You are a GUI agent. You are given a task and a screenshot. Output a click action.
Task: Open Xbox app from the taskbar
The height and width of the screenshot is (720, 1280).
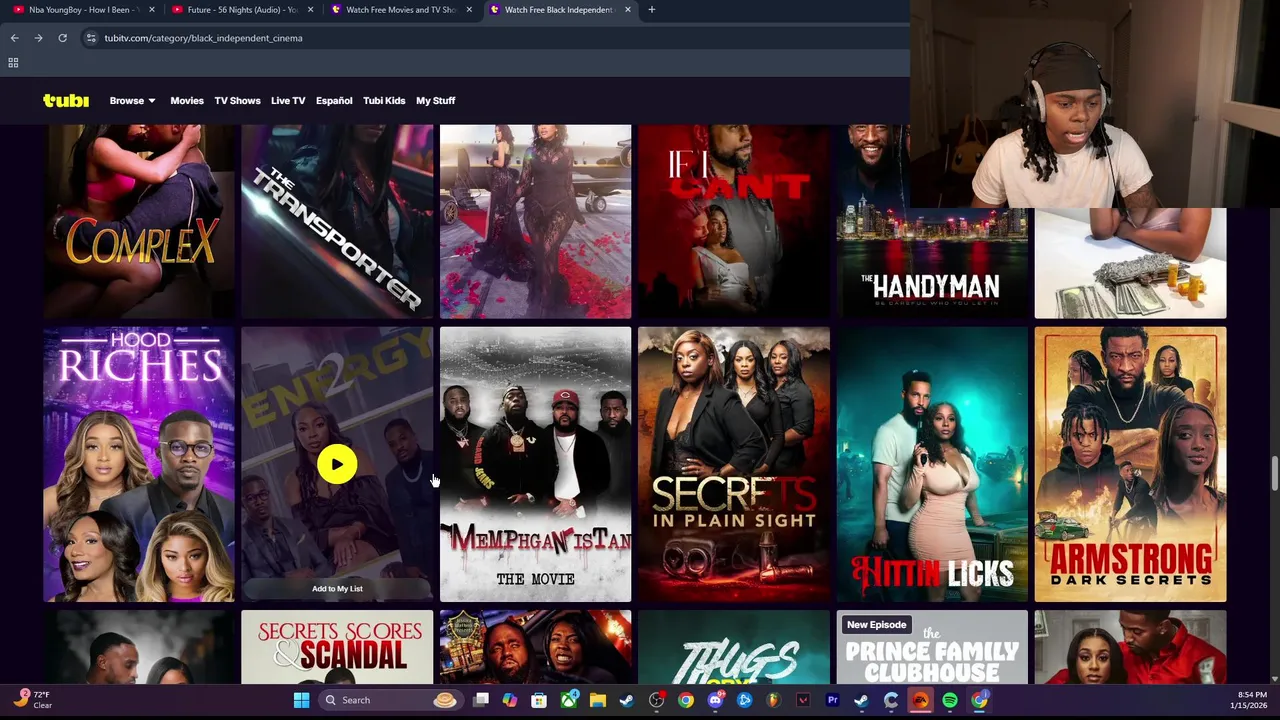pyautogui.click(x=569, y=700)
